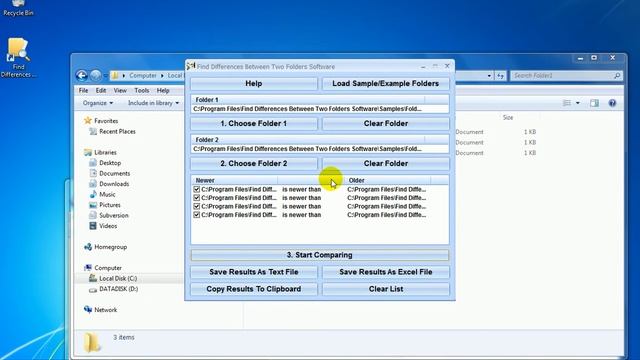Click the Folder 1 column header

tap(308, 100)
